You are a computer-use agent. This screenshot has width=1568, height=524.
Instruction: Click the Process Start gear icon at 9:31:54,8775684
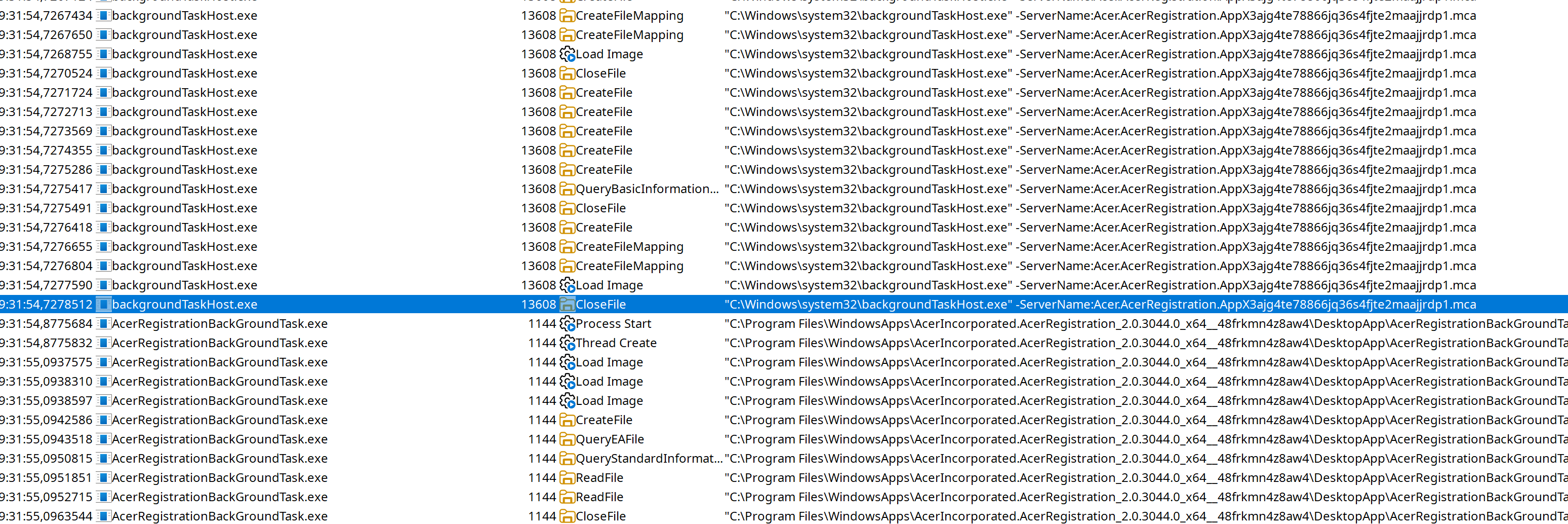point(567,324)
